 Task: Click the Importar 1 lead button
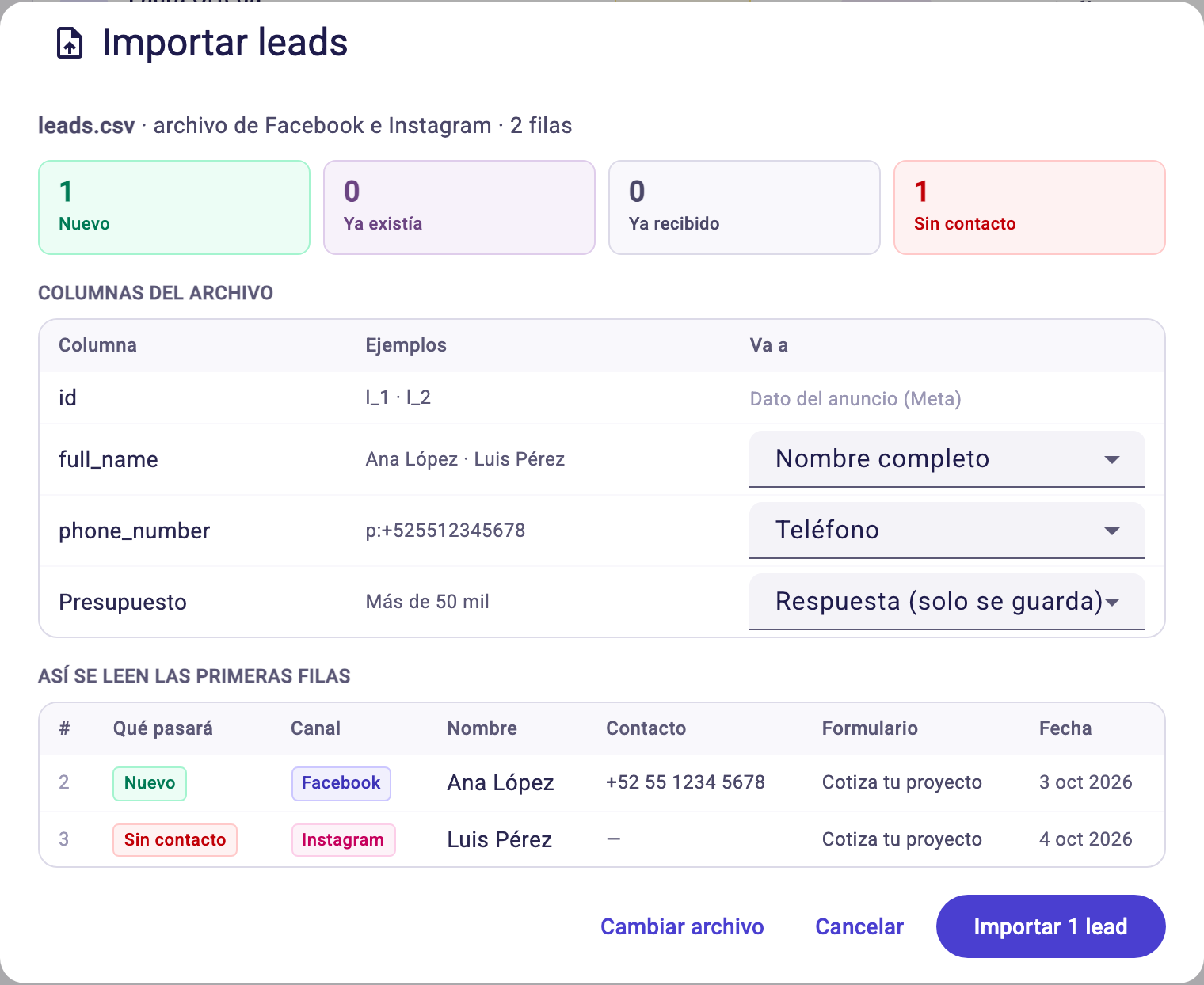[1050, 926]
